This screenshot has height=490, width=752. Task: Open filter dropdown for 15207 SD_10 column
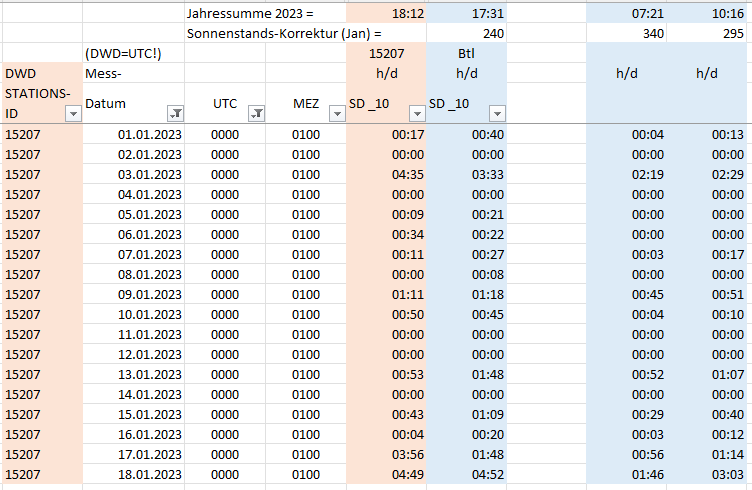click(416, 114)
